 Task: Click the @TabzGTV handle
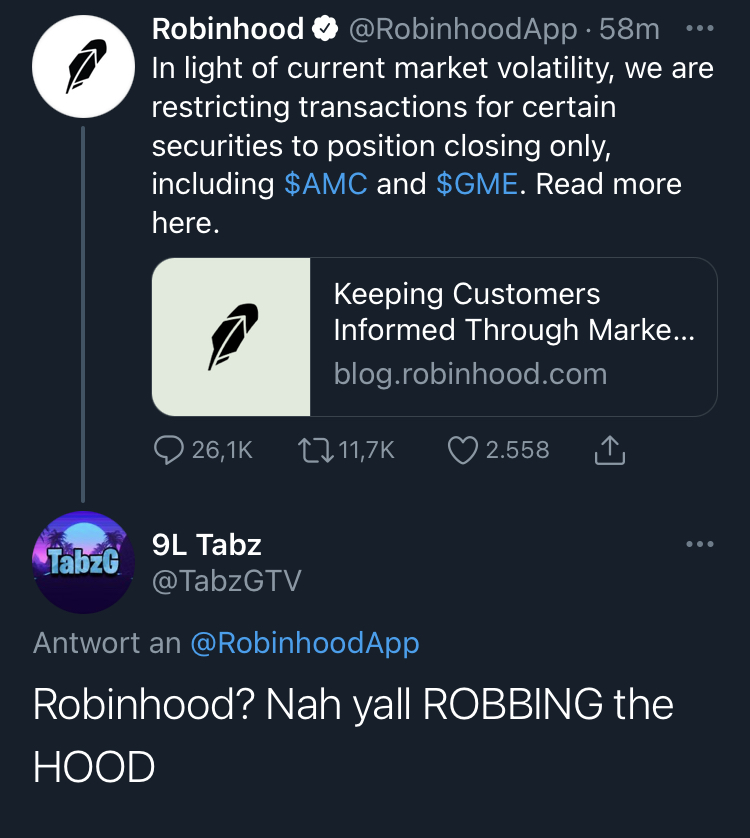click(226, 580)
